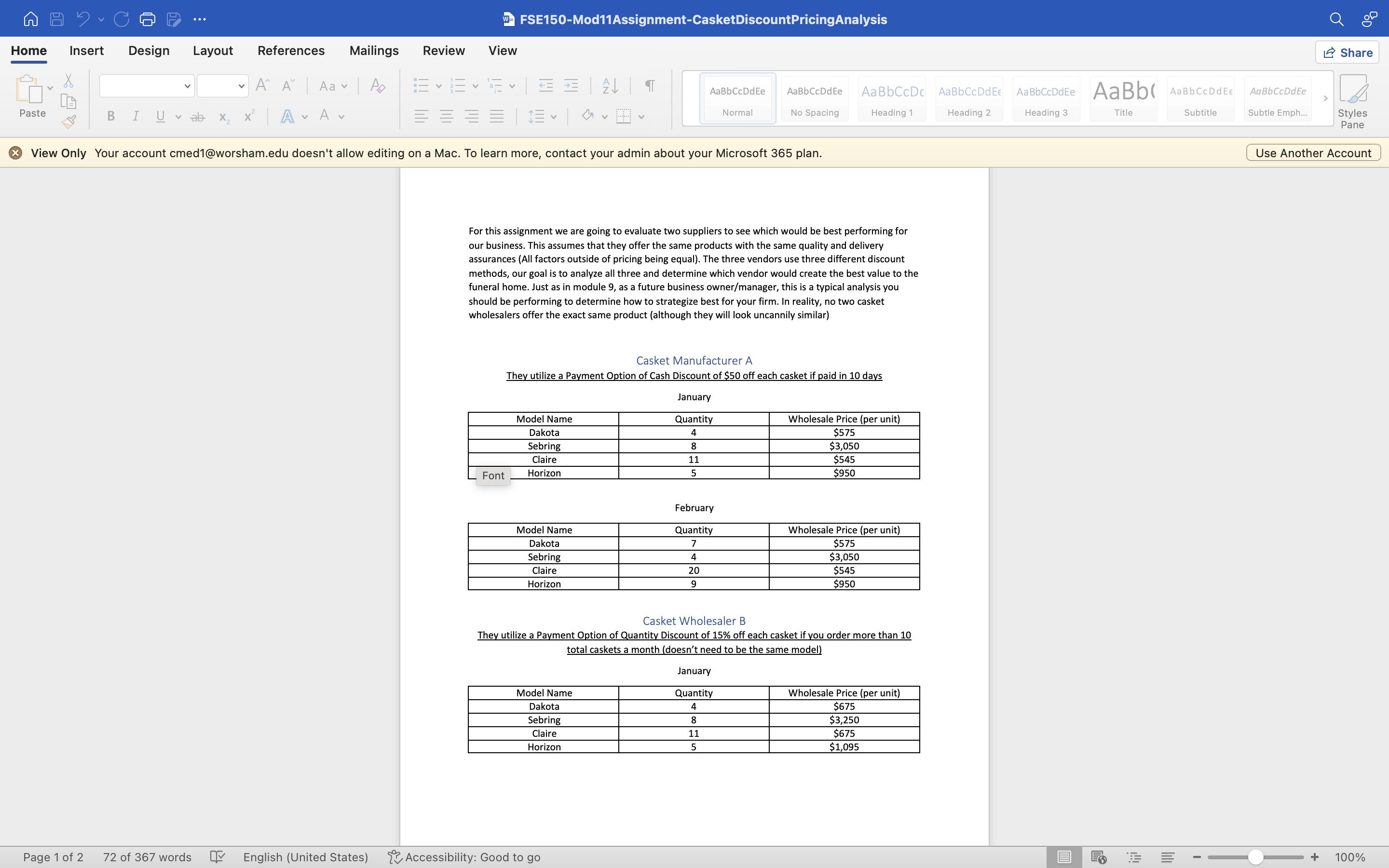Select the Heading 1 style toggle
1389x868 pixels.
pyautogui.click(x=891, y=98)
